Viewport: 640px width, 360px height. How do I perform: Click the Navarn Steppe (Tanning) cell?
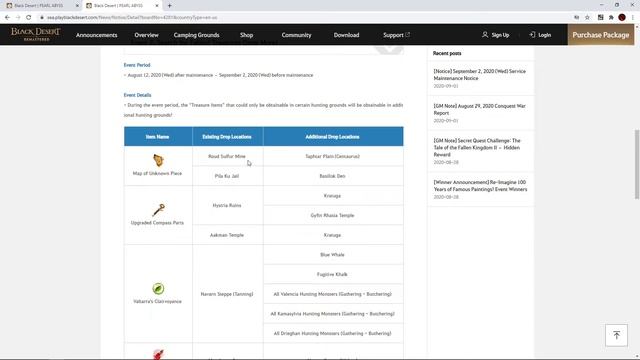pos(227,294)
